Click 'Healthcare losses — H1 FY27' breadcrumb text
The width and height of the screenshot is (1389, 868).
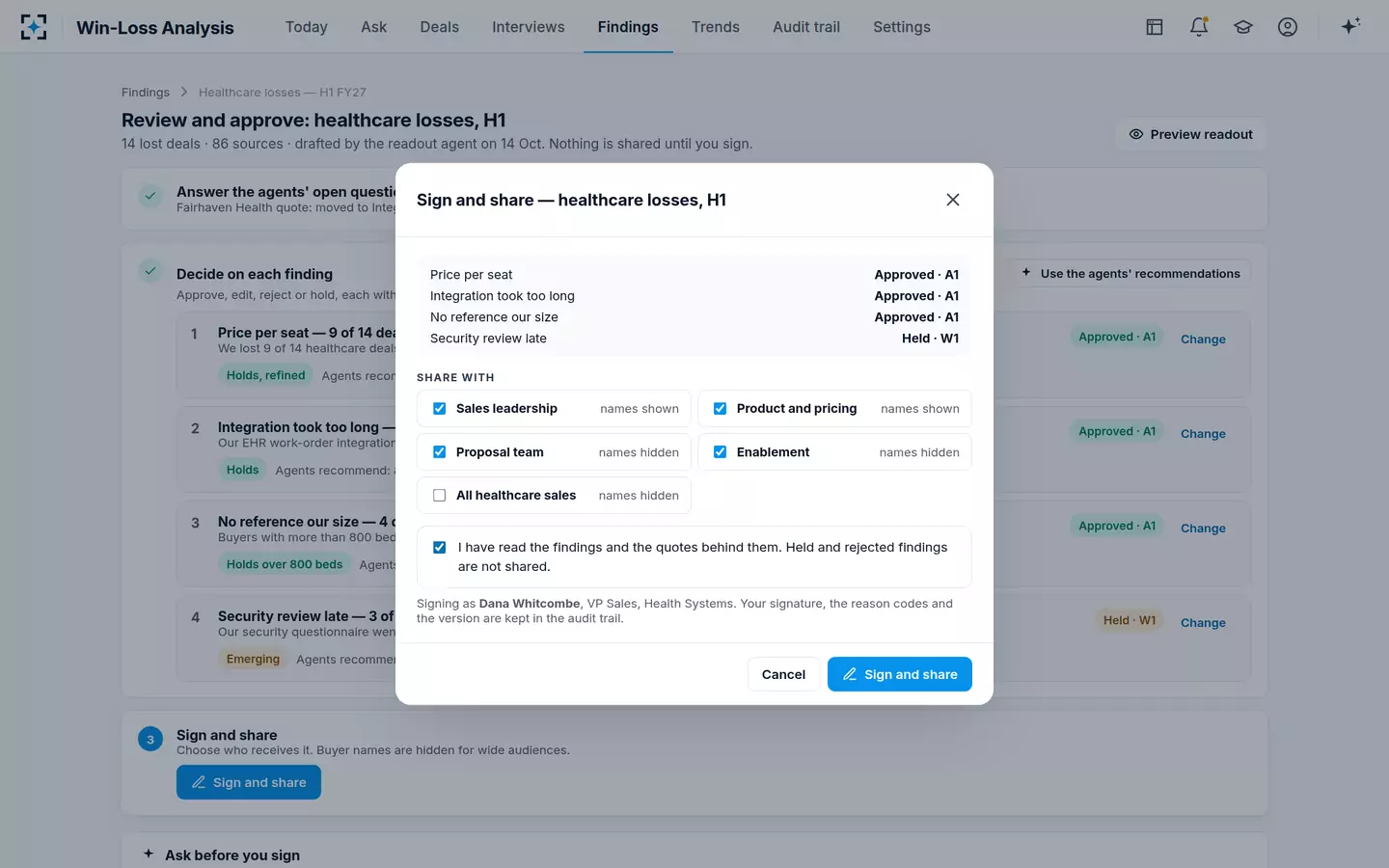point(283,92)
